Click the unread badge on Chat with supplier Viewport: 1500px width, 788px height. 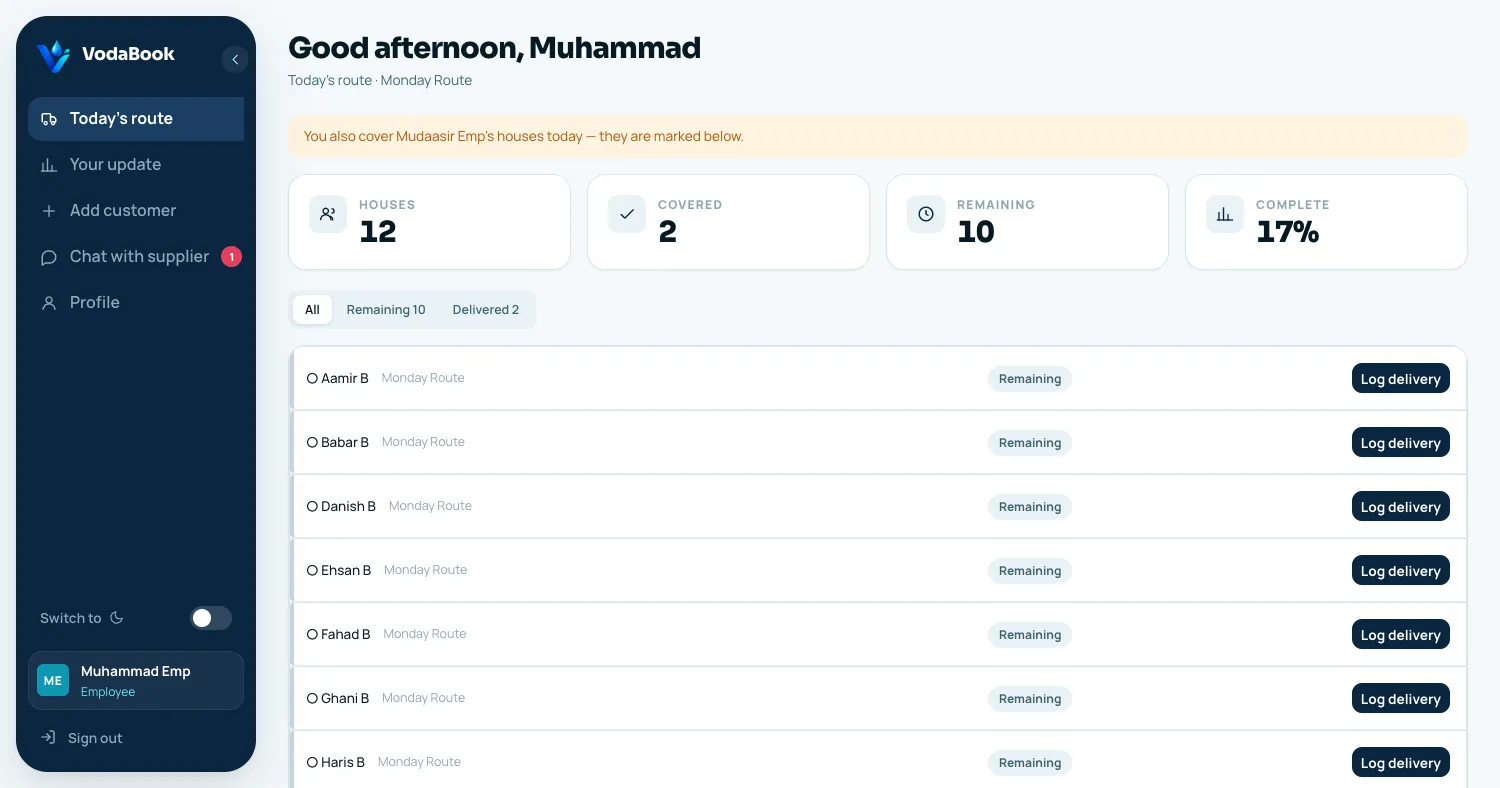[231, 257]
